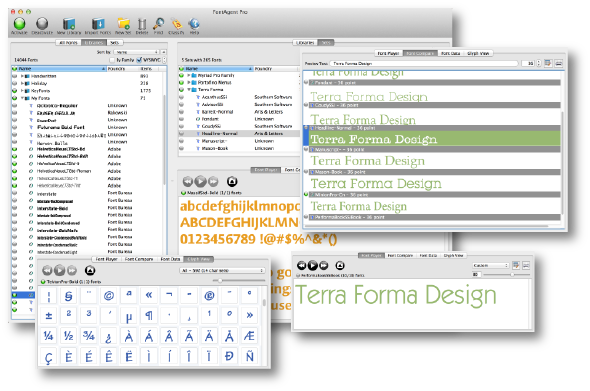Viewport: 590px width, 391px height.
Task: Toggle activation dot for Terra Forma set
Action: click(181, 90)
